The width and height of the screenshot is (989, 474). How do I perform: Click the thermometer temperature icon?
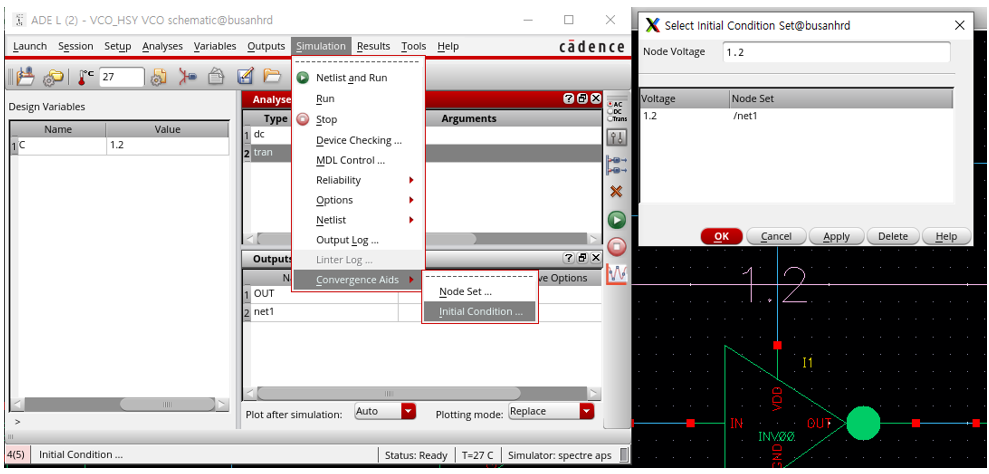click(x=86, y=77)
